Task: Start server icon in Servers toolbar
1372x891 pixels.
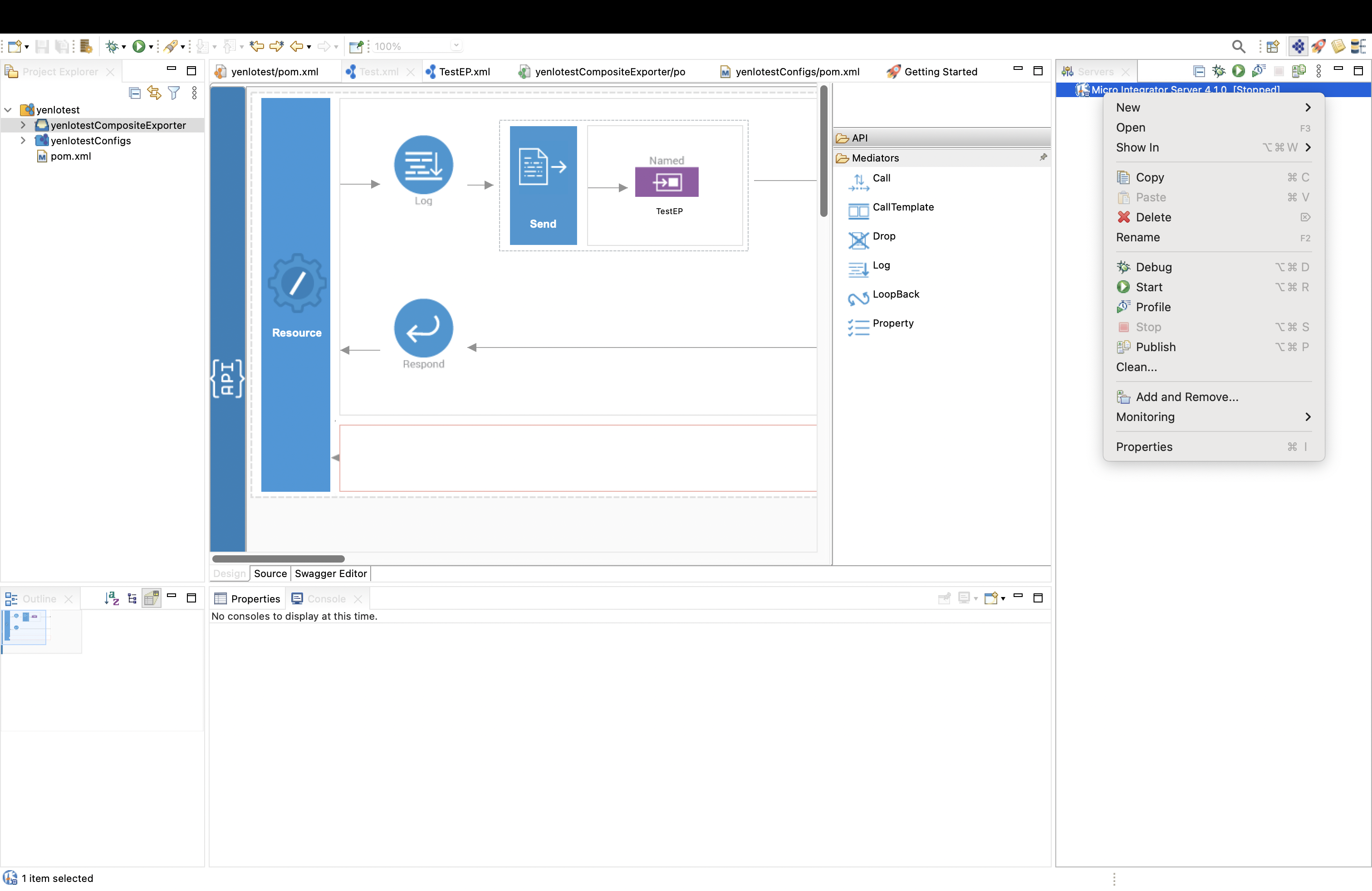Action: click(1238, 71)
